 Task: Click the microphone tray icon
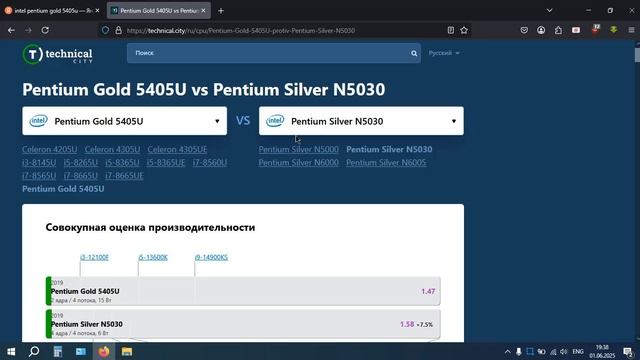[x=518, y=351]
